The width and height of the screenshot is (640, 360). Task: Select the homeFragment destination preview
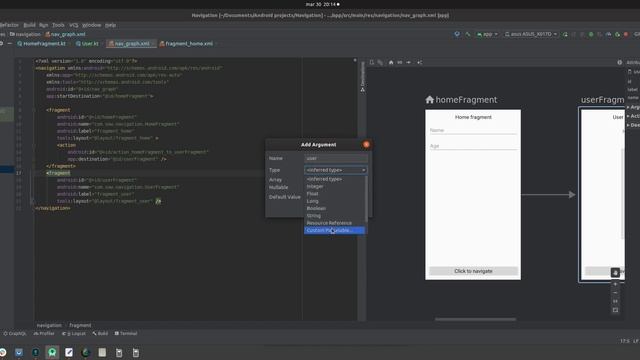coord(473,194)
